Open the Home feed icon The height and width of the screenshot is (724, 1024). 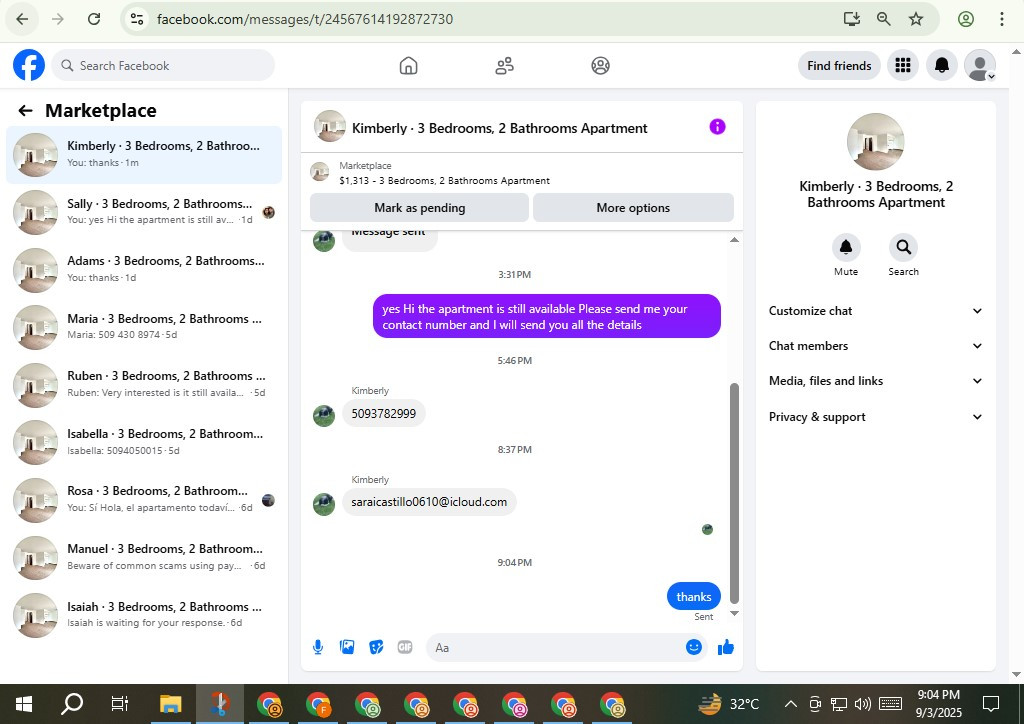point(408,65)
